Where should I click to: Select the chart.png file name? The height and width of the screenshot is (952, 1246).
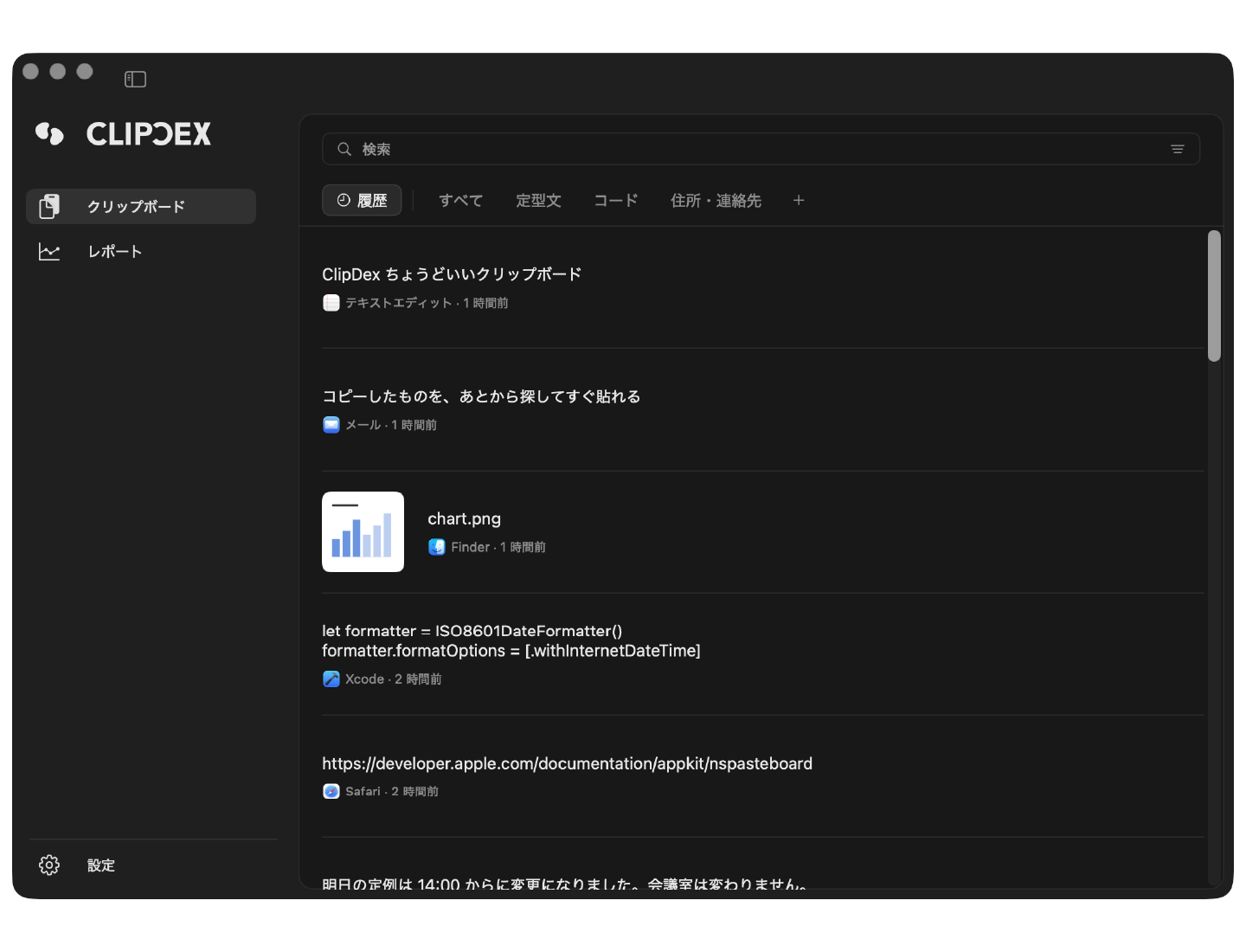point(464,518)
